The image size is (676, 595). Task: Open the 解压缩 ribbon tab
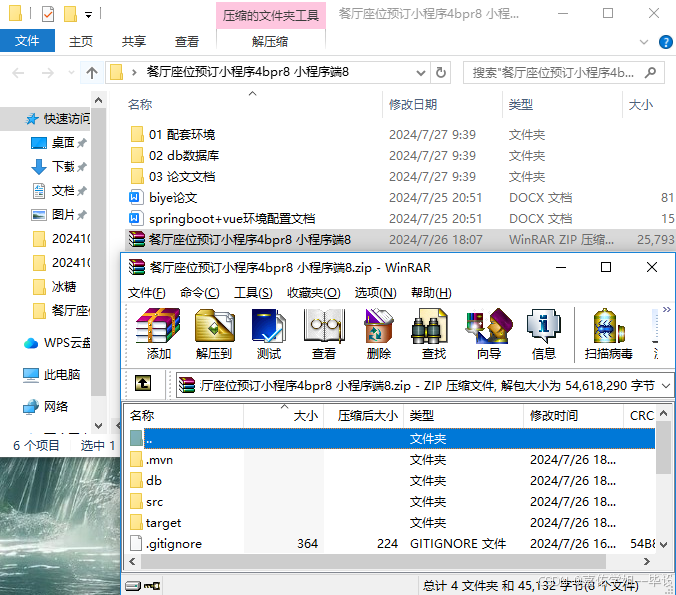[x=270, y=41]
